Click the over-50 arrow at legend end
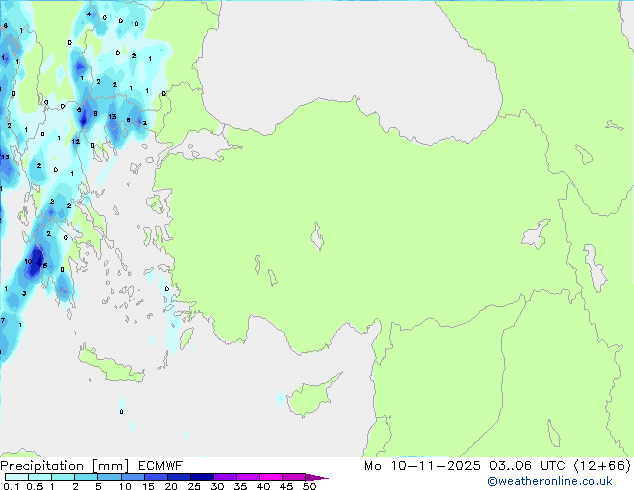Viewport: 634px width, 490px height. pyautogui.click(x=317, y=477)
